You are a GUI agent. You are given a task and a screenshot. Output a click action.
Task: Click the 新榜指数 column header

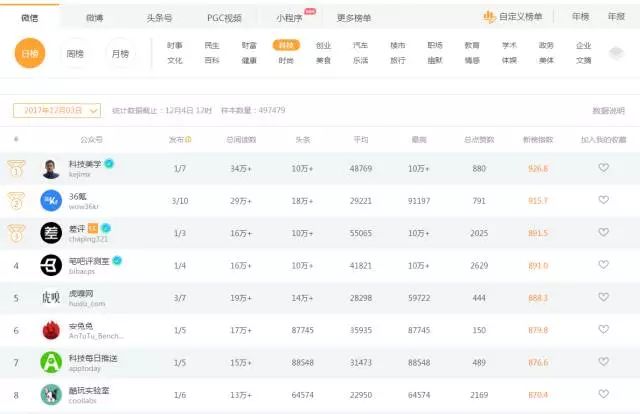pyautogui.click(x=538, y=140)
